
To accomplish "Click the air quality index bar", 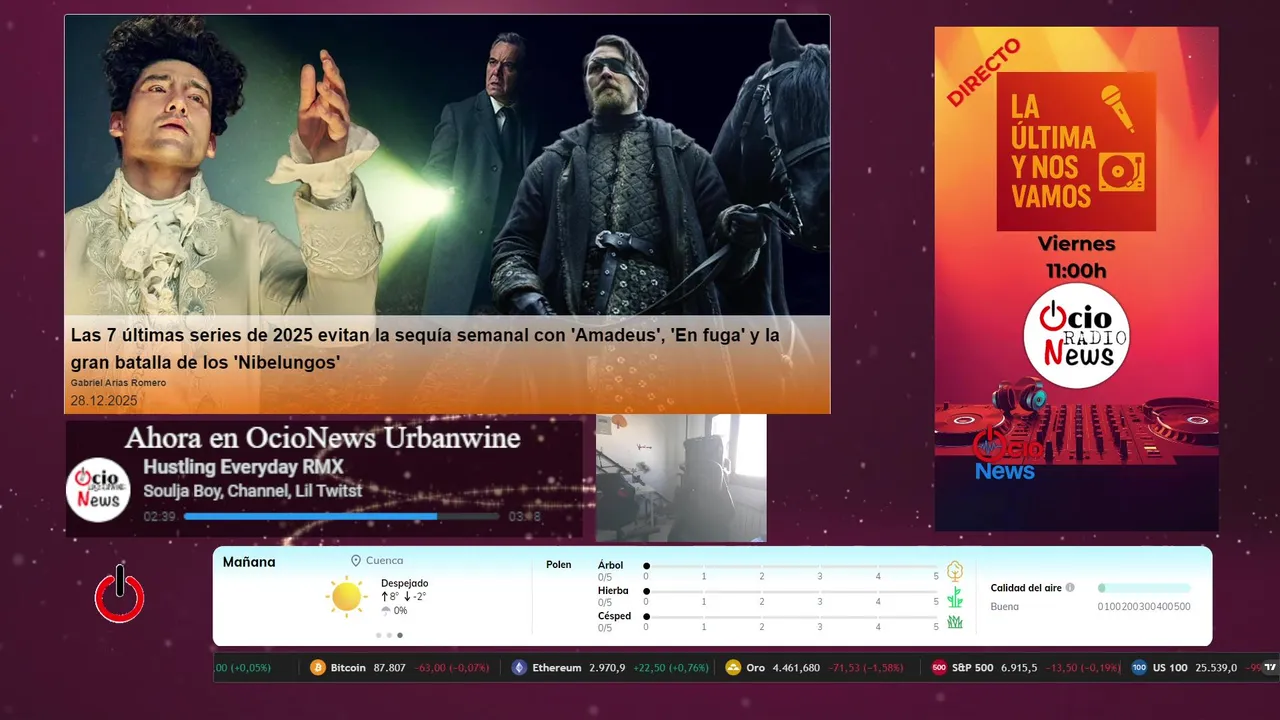I will tap(1144, 588).
